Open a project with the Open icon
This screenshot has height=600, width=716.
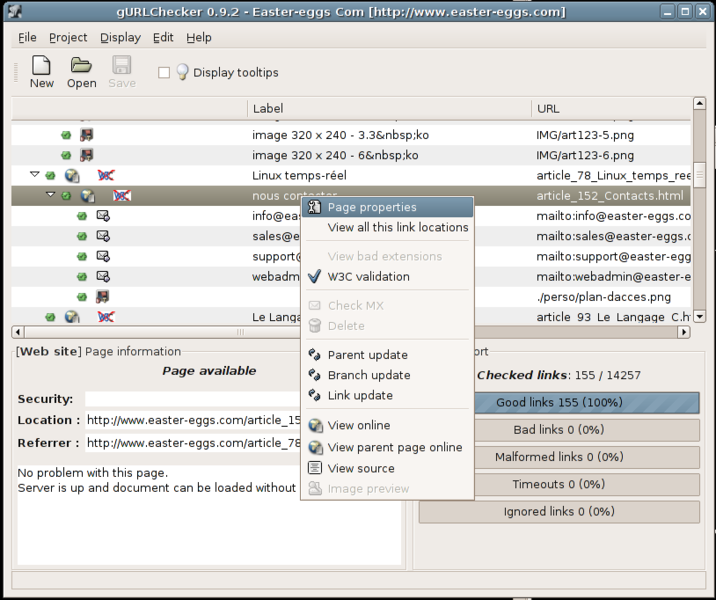[81, 65]
